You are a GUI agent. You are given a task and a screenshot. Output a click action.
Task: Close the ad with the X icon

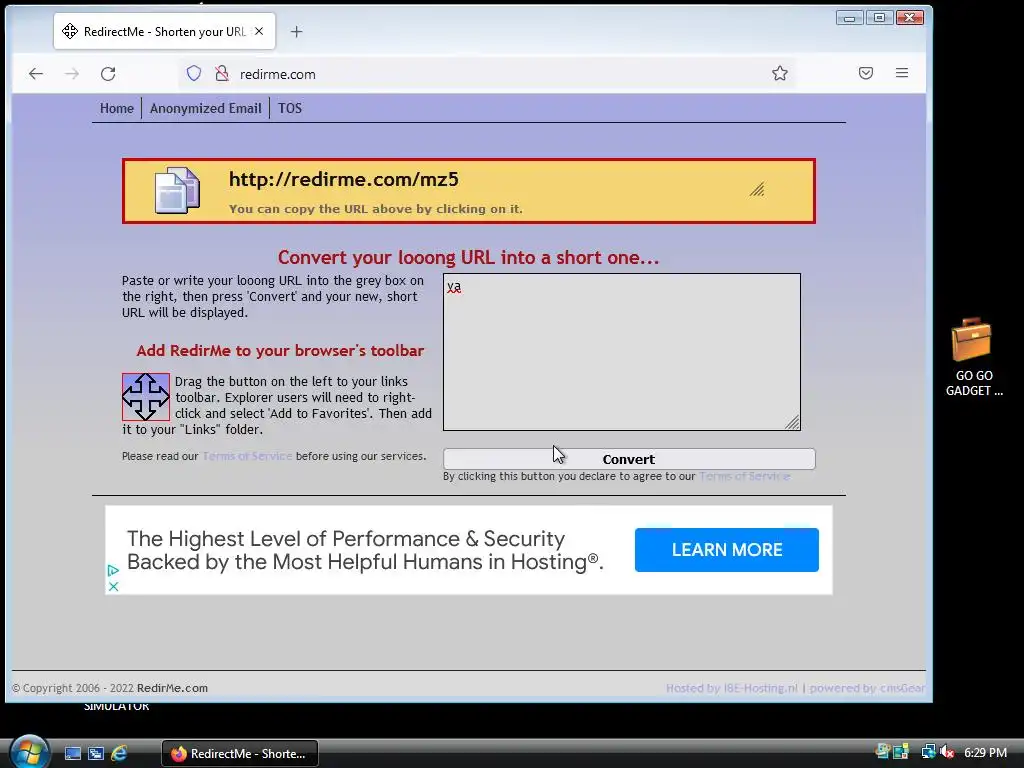pyautogui.click(x=113, y=586)
